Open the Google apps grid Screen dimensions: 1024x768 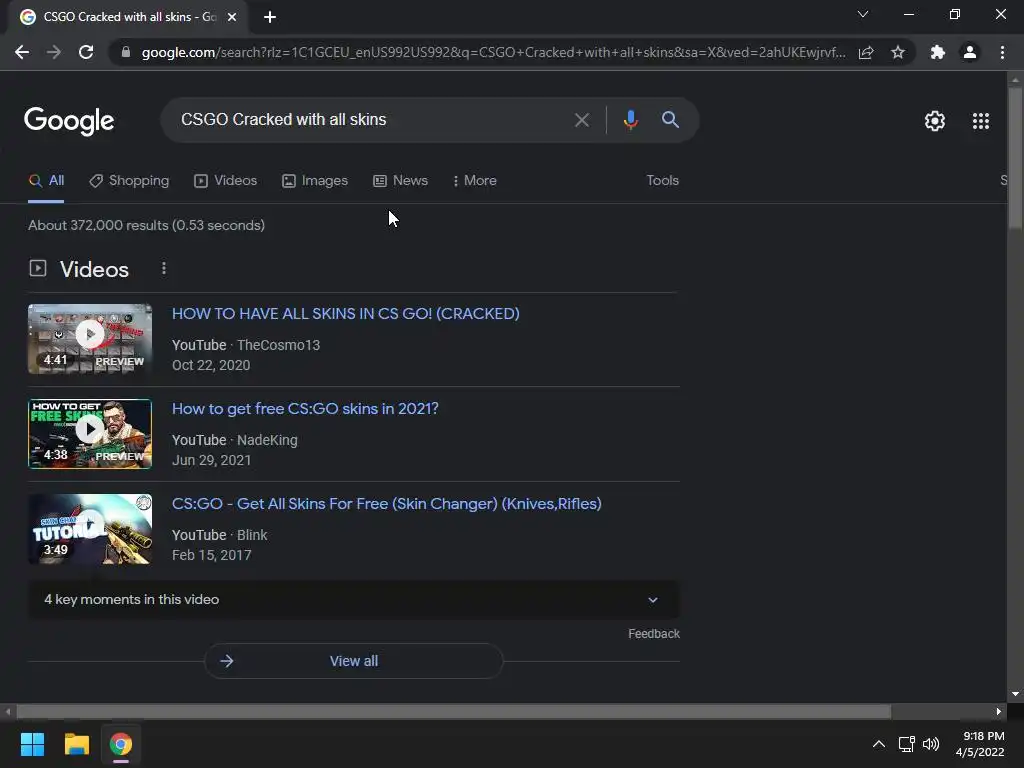[981, 121]
